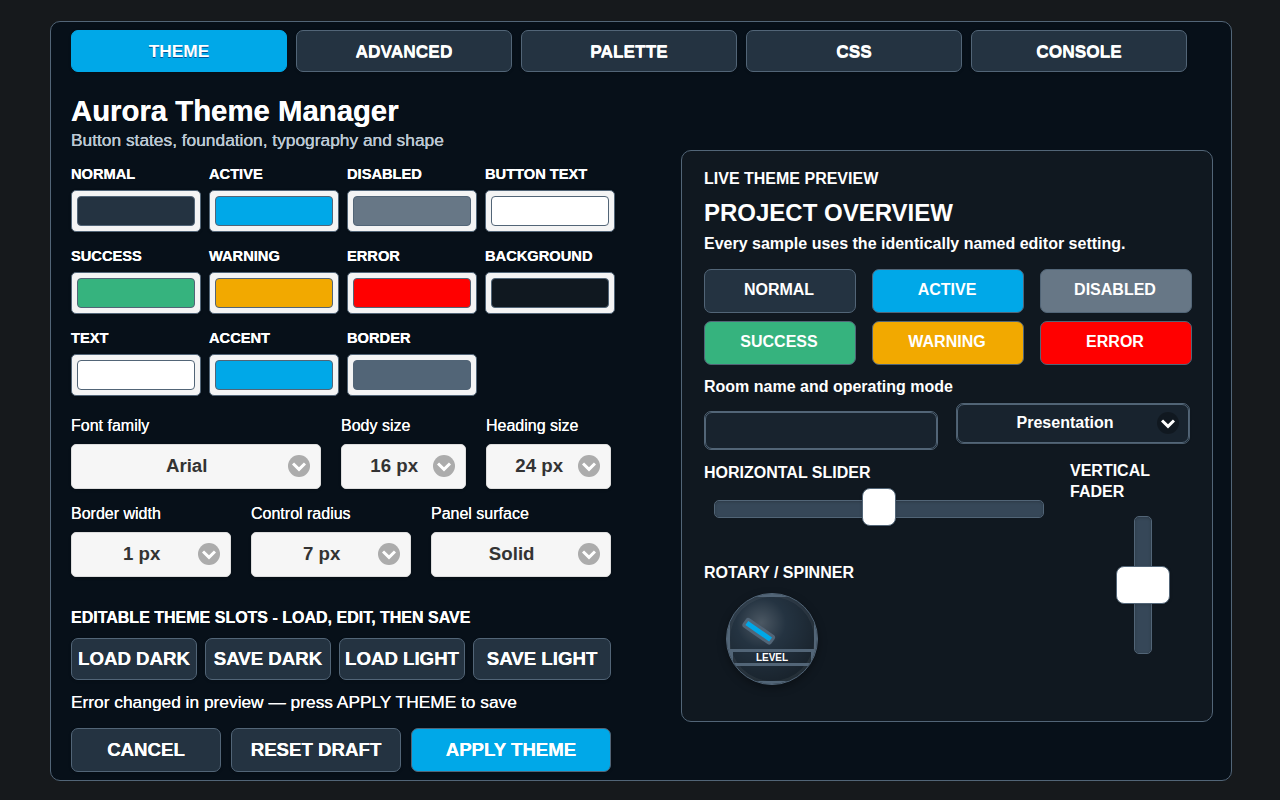Screen dimensions: 1280x800
Task: Click the horizontal slider thumb
Action: pos(879,507)
